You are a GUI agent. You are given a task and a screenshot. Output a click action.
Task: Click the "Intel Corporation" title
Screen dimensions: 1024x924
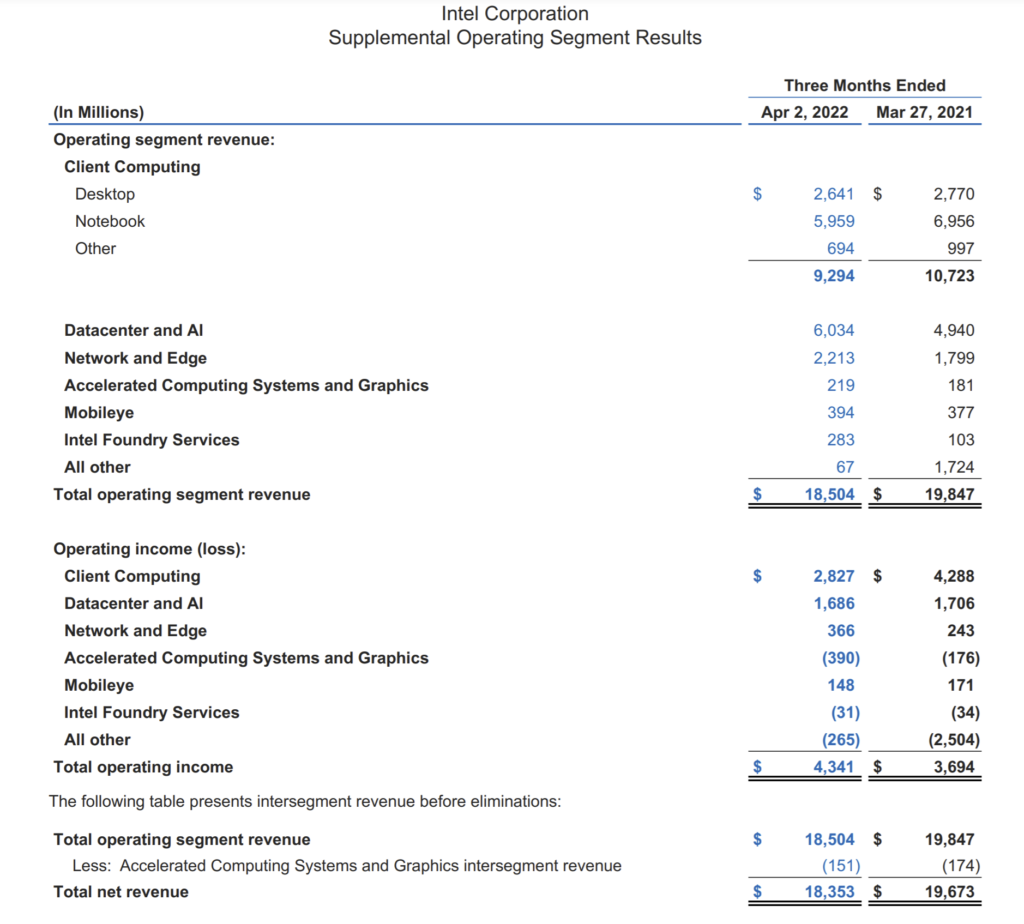point(515,13)
